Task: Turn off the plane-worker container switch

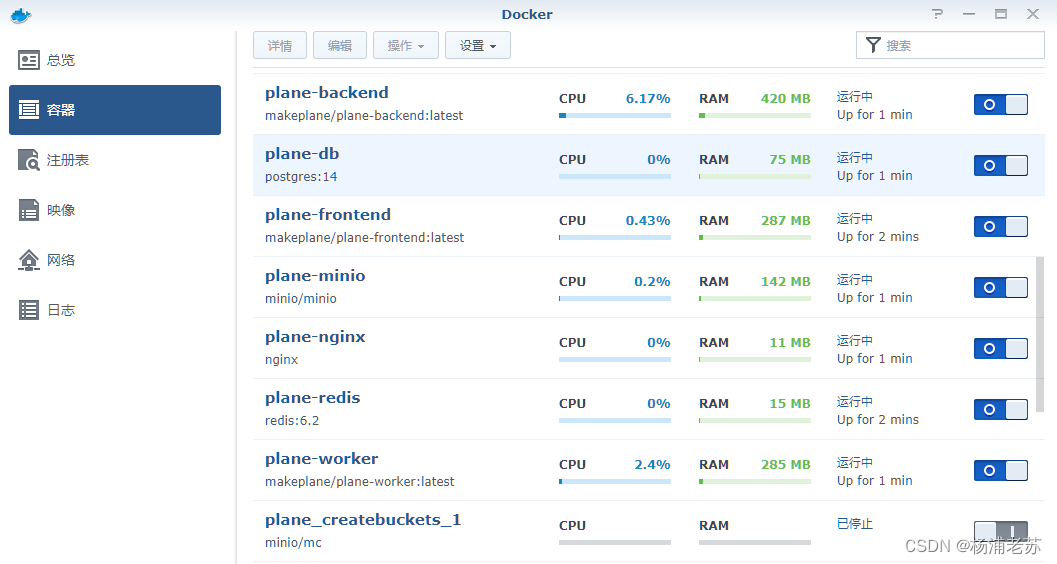Action: pyautogui.click(x=1000, y=470)
